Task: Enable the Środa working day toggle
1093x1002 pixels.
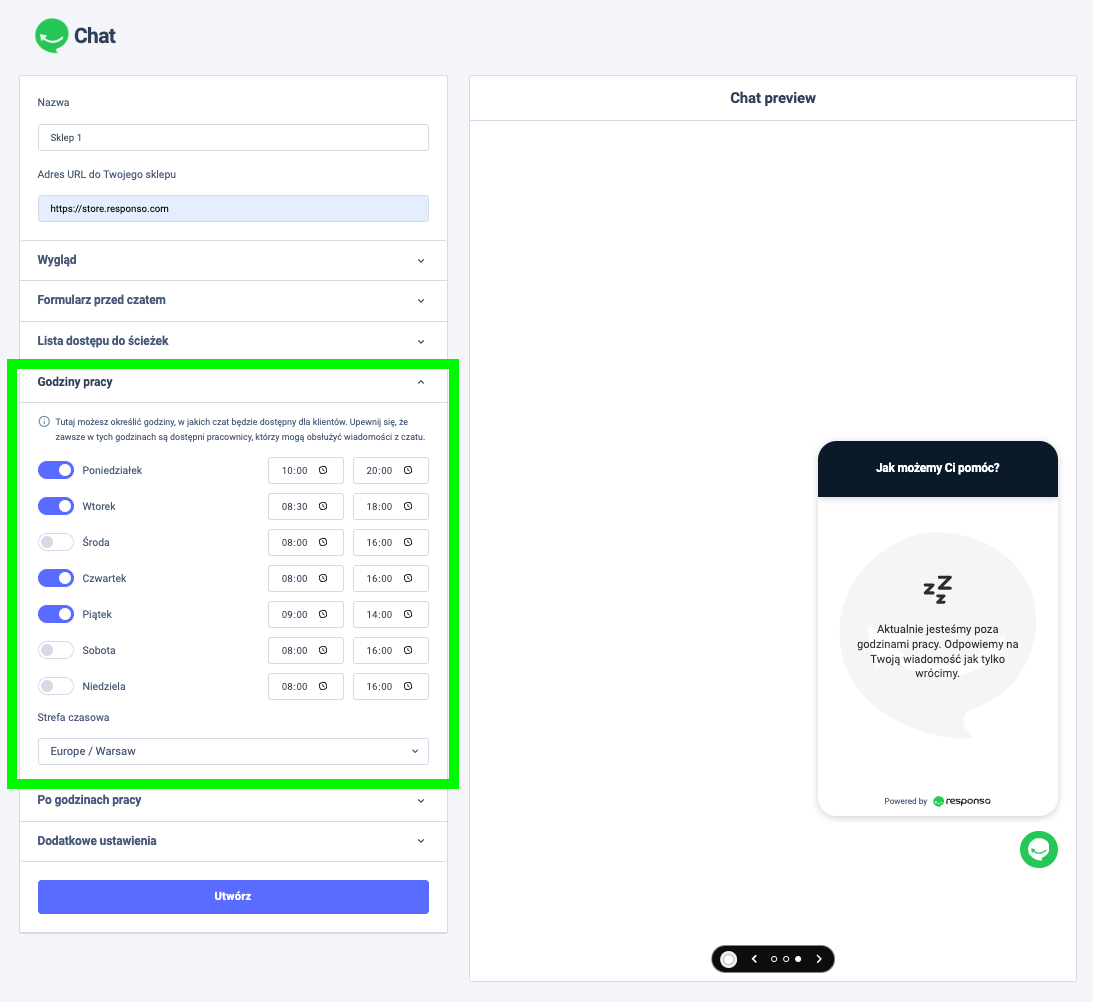Action: click(56, 542)
